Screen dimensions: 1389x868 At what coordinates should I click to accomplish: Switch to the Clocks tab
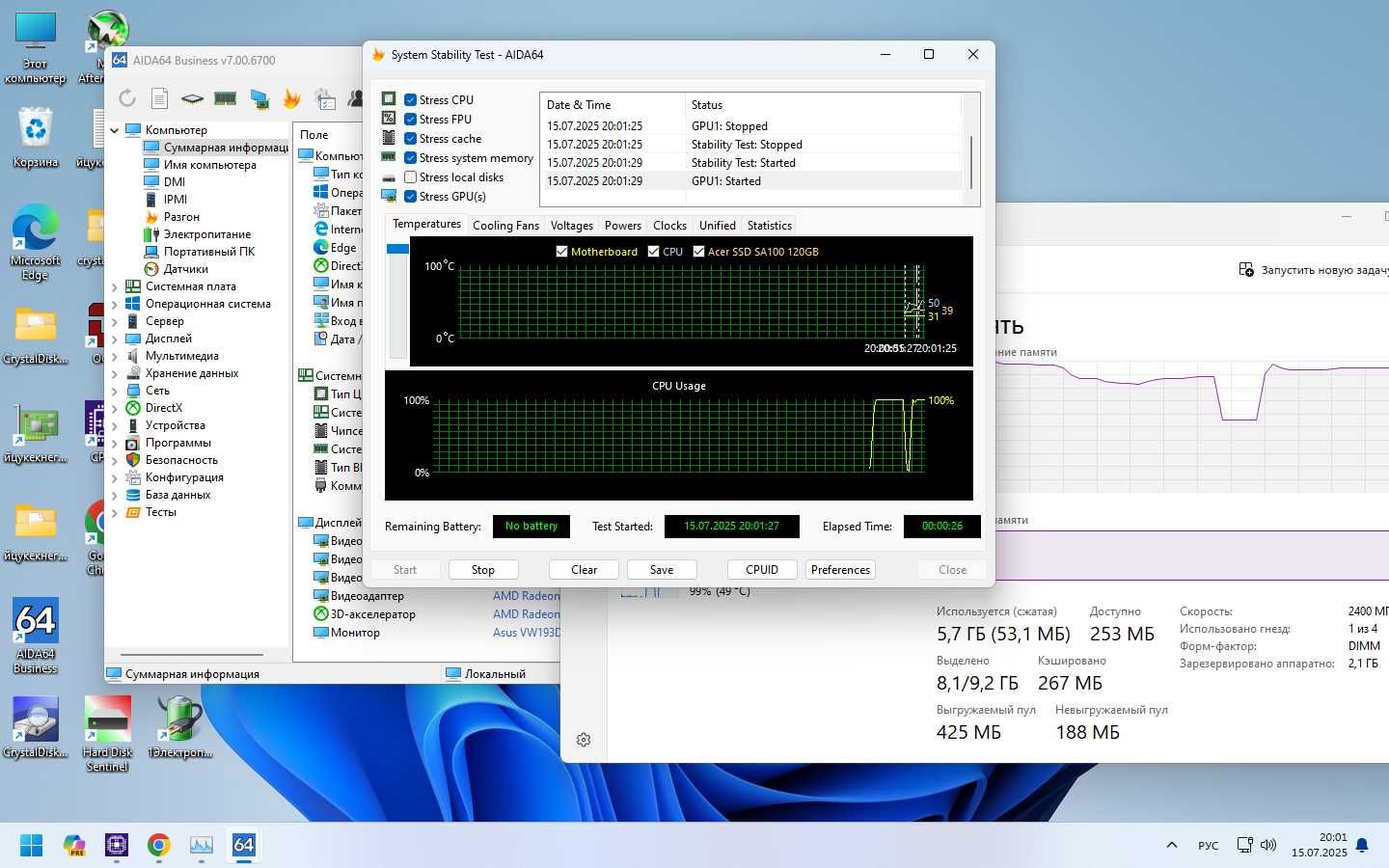point(669,226)
